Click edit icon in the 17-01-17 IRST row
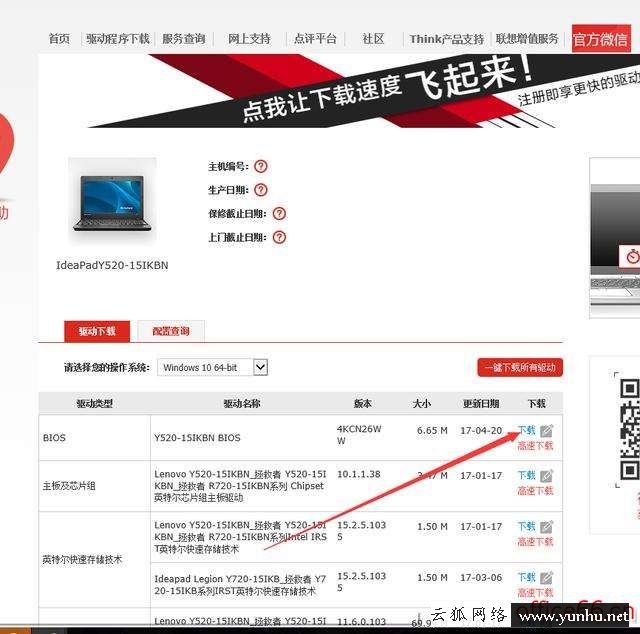This screenshot has height=634, width=640. point(547,527)
